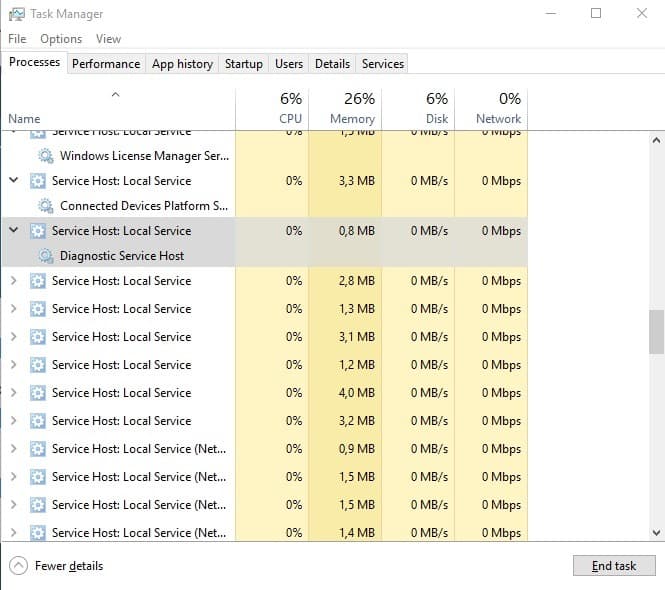Maximize the Task Manager window

tap(596, 13)
